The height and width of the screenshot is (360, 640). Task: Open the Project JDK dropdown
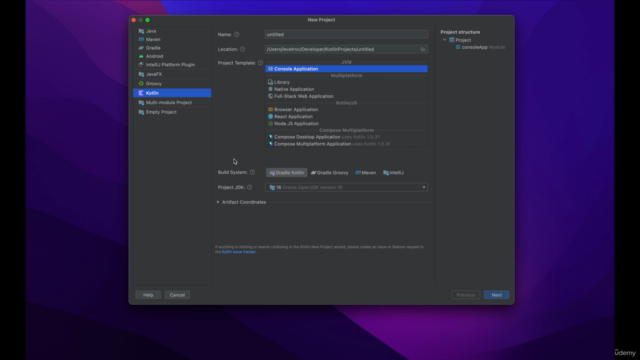pyautogui.click(x=346, y=187)
